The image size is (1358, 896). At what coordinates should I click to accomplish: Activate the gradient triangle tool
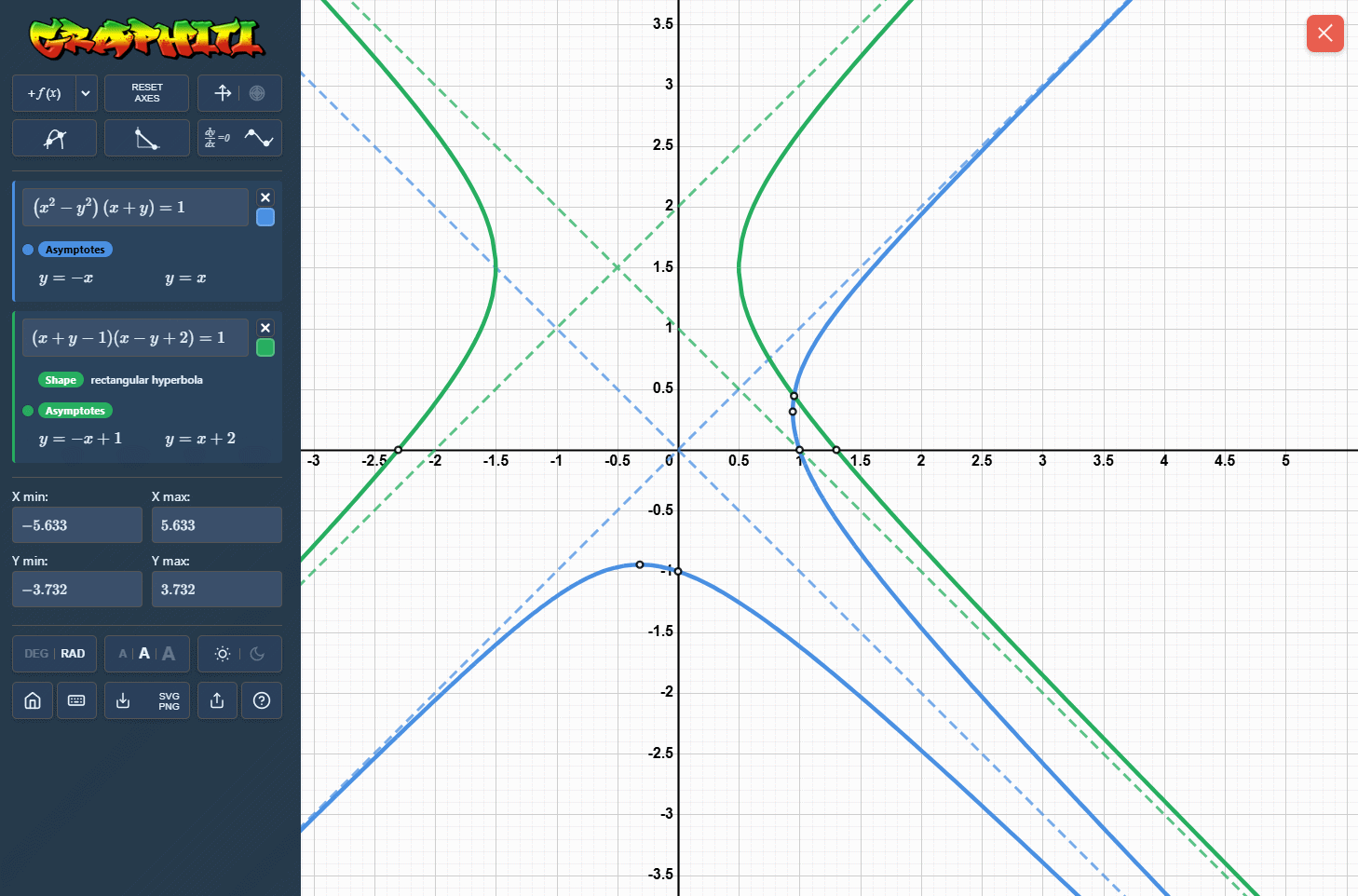pos(147,138)
